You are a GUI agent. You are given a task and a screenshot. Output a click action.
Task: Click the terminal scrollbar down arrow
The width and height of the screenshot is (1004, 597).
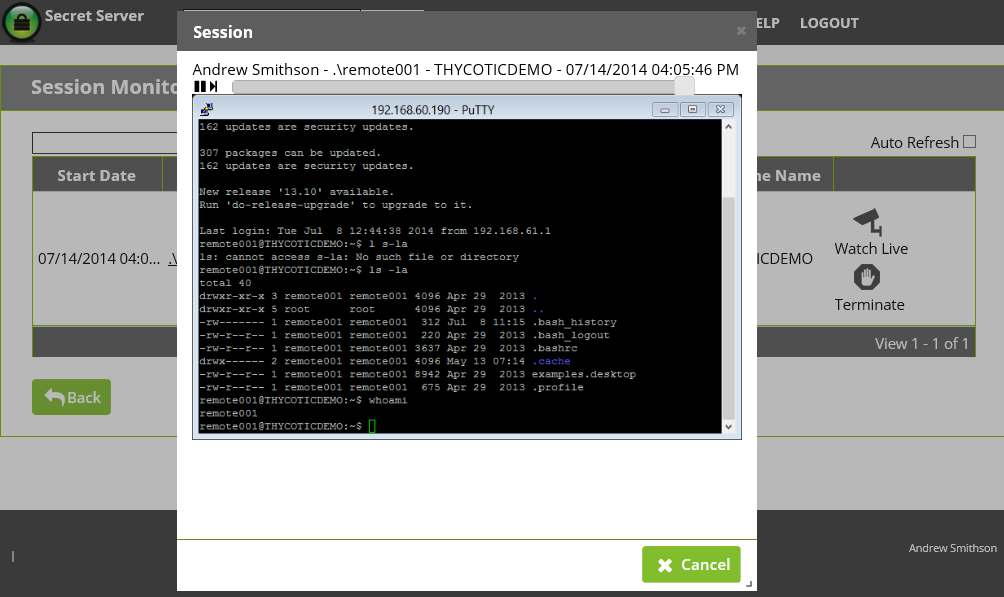(728, 427)
